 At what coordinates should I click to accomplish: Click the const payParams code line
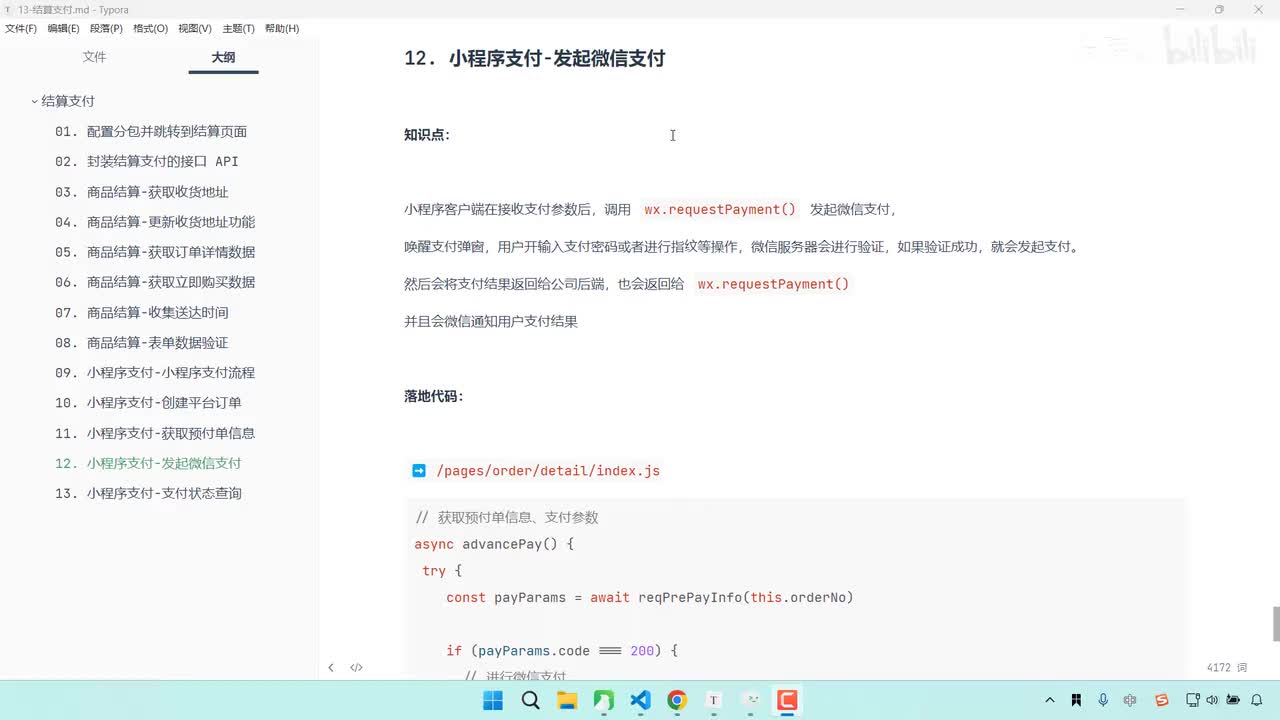pyautogui.click(x=650, y=597)
